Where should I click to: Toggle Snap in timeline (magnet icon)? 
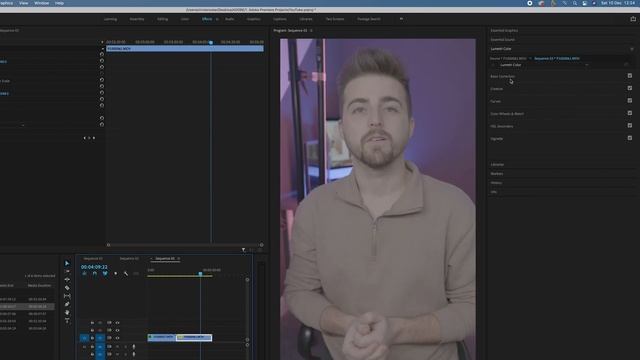point(95,273)
